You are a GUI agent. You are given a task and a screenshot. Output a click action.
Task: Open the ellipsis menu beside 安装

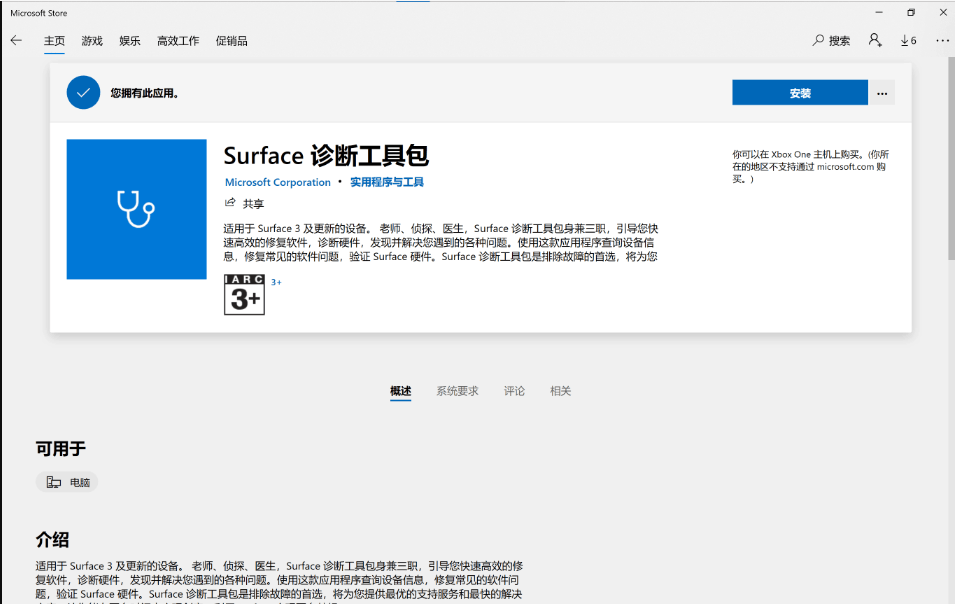[x=882, y=93]
